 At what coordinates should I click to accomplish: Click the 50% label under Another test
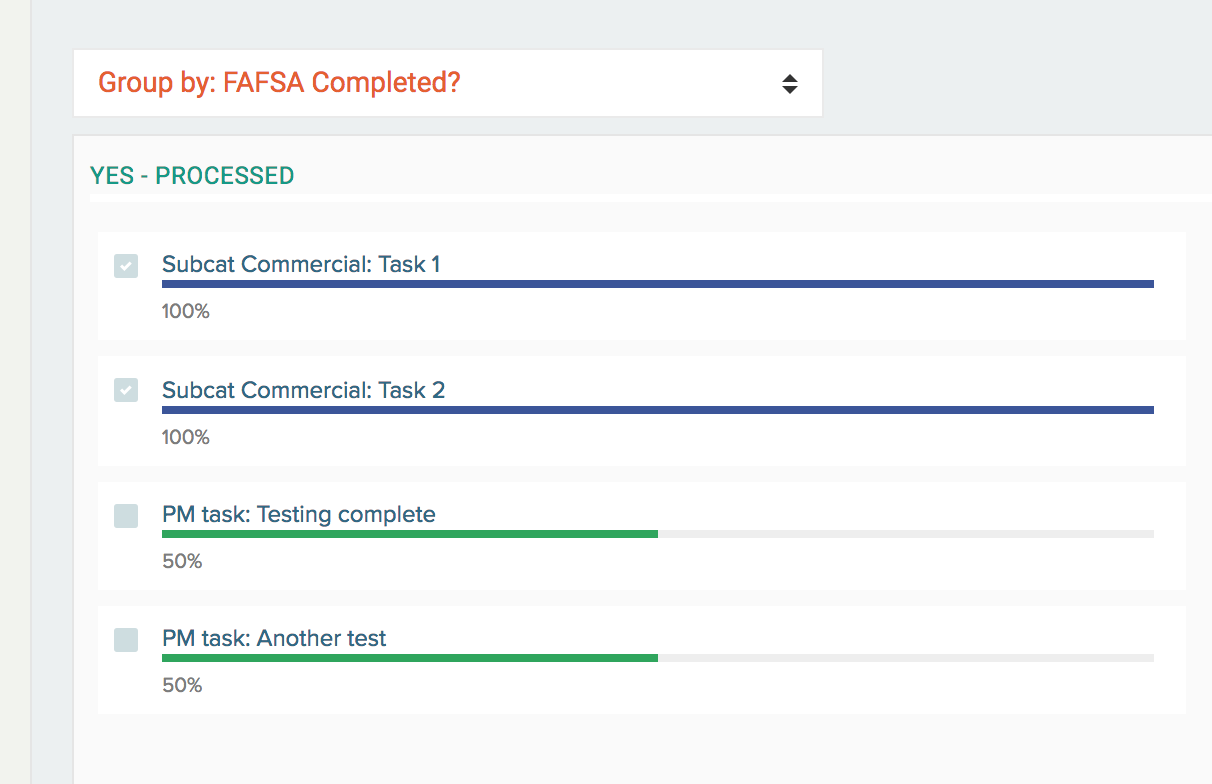tap(182, 685)
